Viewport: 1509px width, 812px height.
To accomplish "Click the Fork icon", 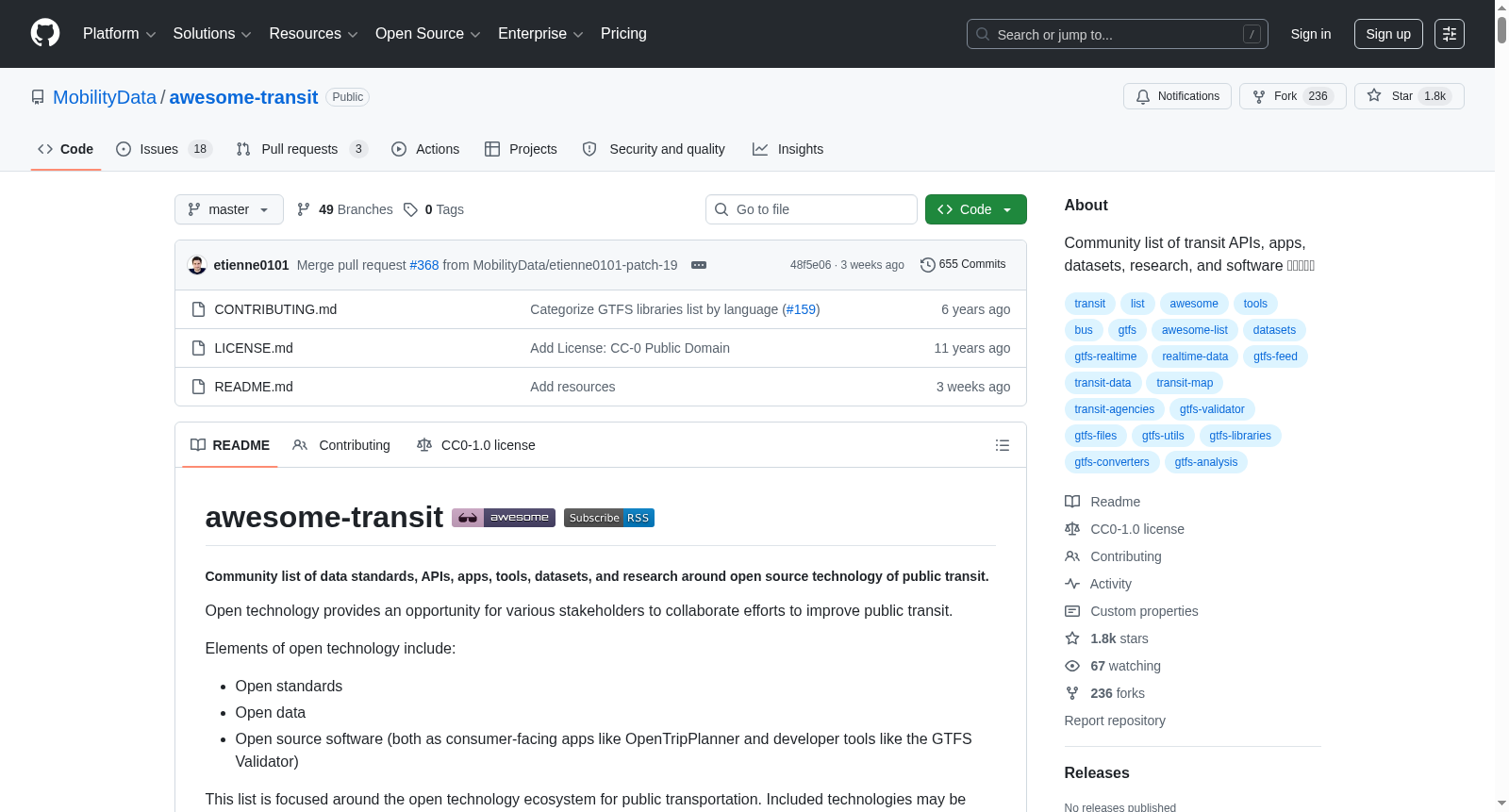I will [x=1259, y=96].
